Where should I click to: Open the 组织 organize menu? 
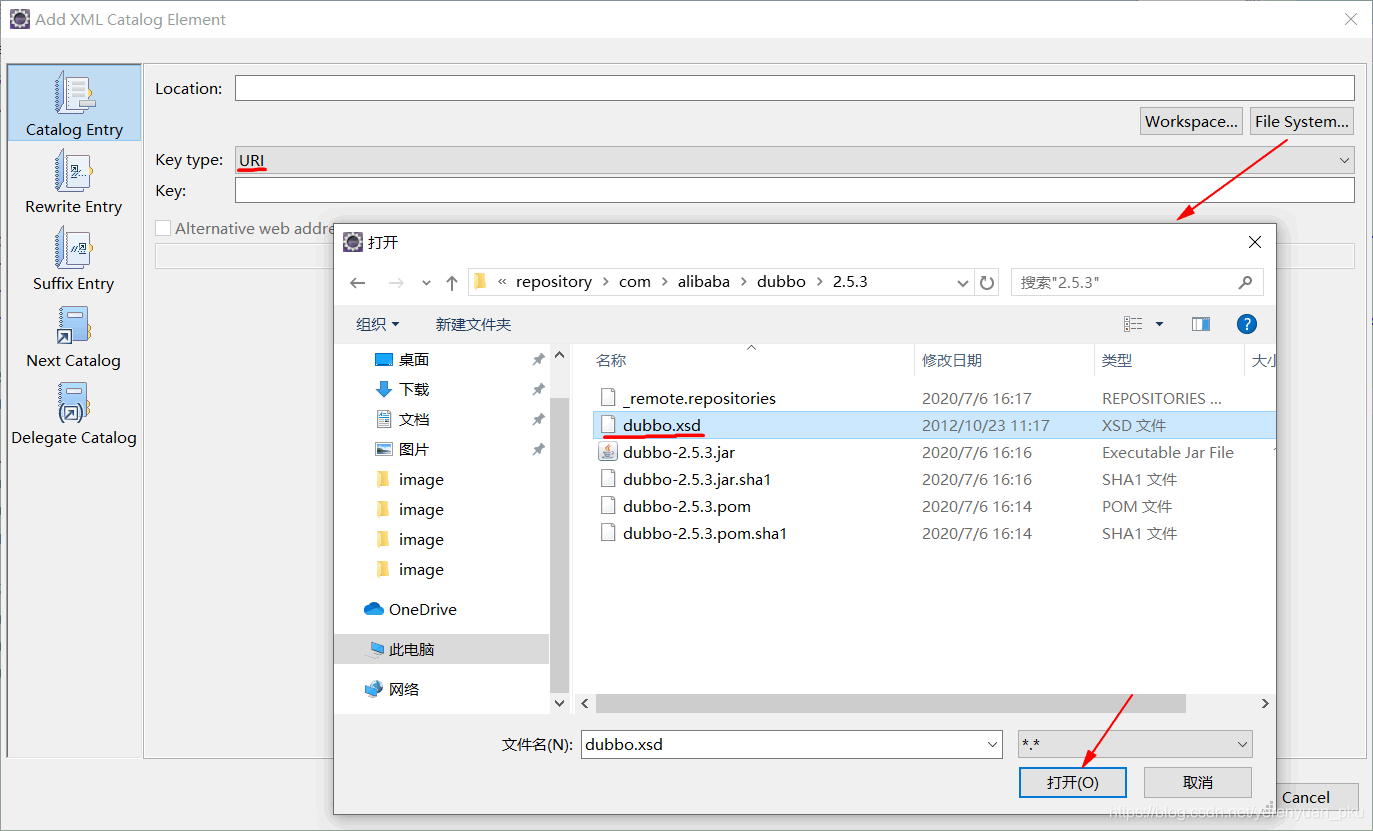[377, 324]
